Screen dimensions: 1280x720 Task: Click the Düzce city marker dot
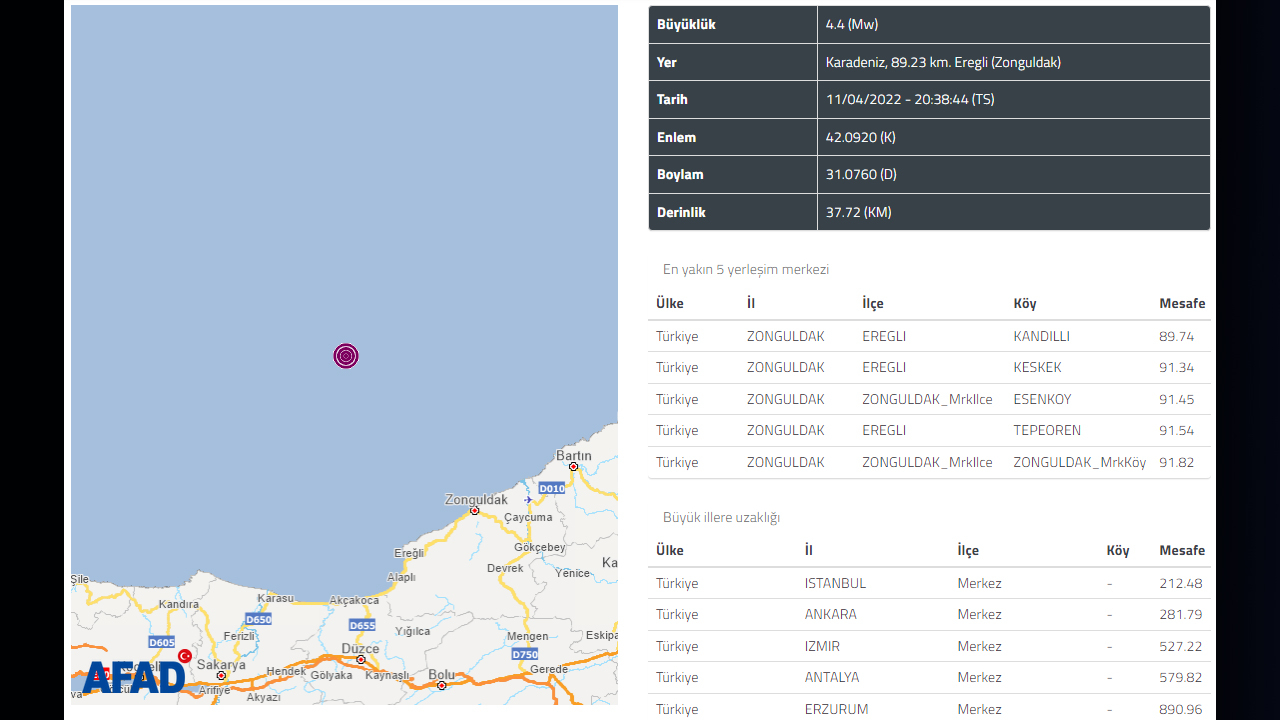(x=361, y=659)
